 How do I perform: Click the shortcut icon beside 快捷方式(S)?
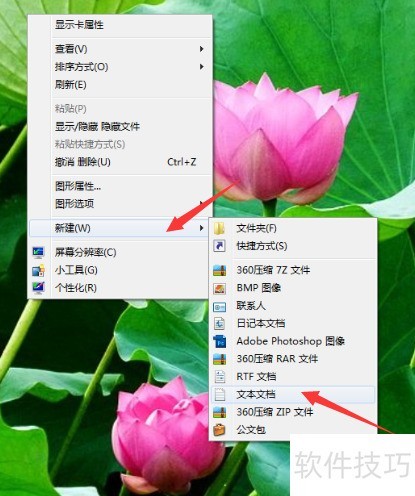(x=219, y=246)
